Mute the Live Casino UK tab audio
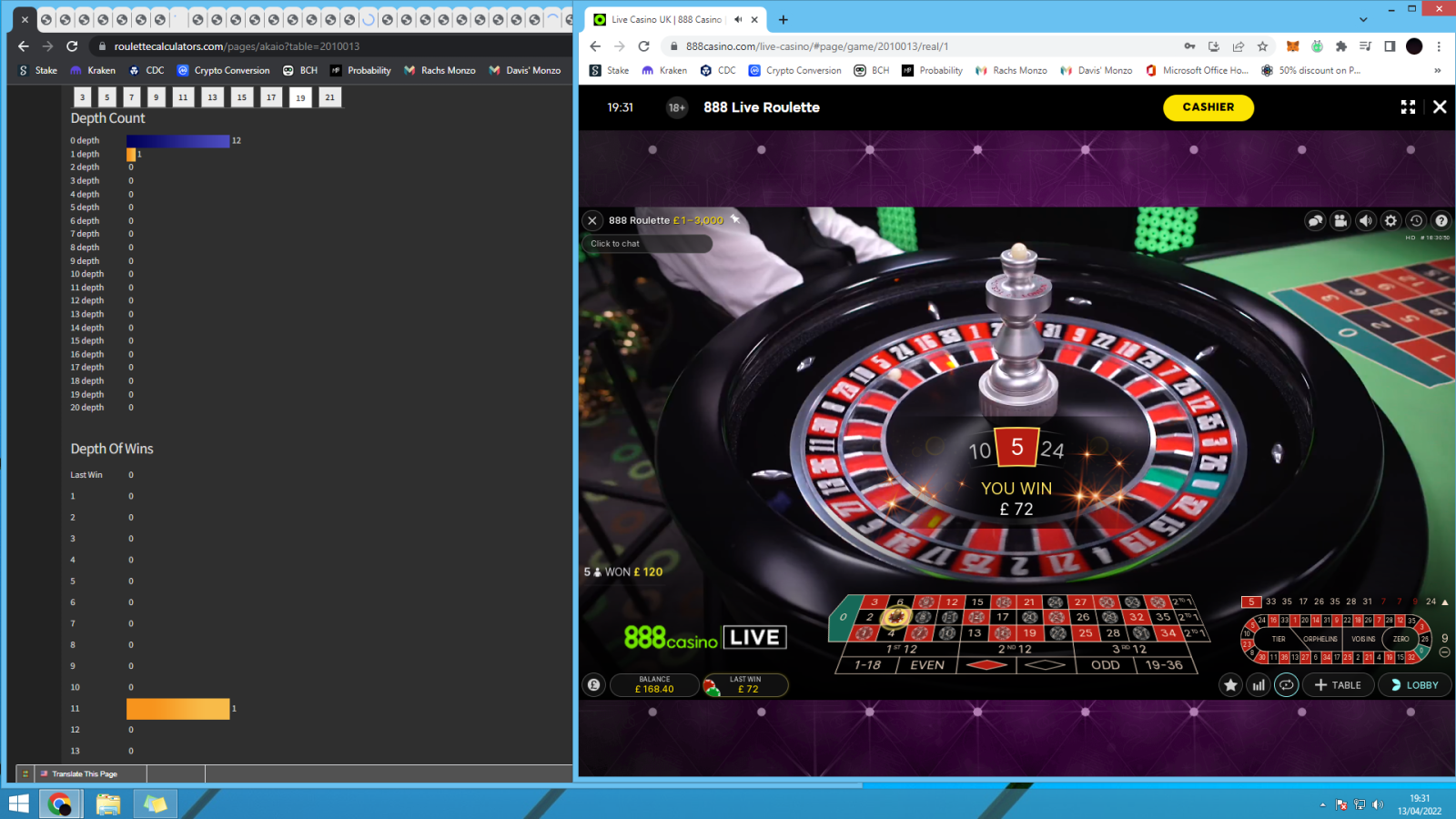 738,19
